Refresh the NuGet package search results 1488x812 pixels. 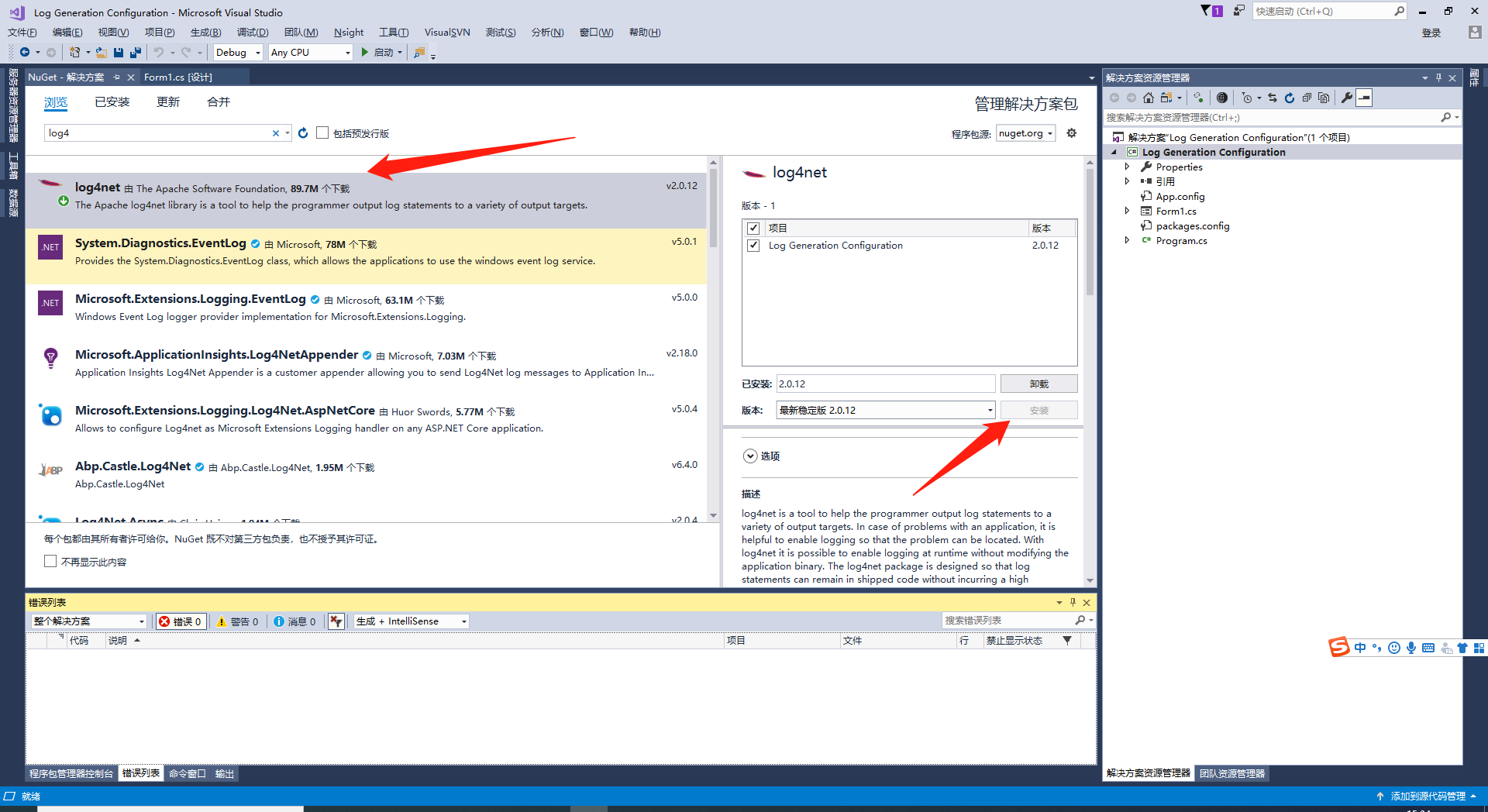point(303,133)
